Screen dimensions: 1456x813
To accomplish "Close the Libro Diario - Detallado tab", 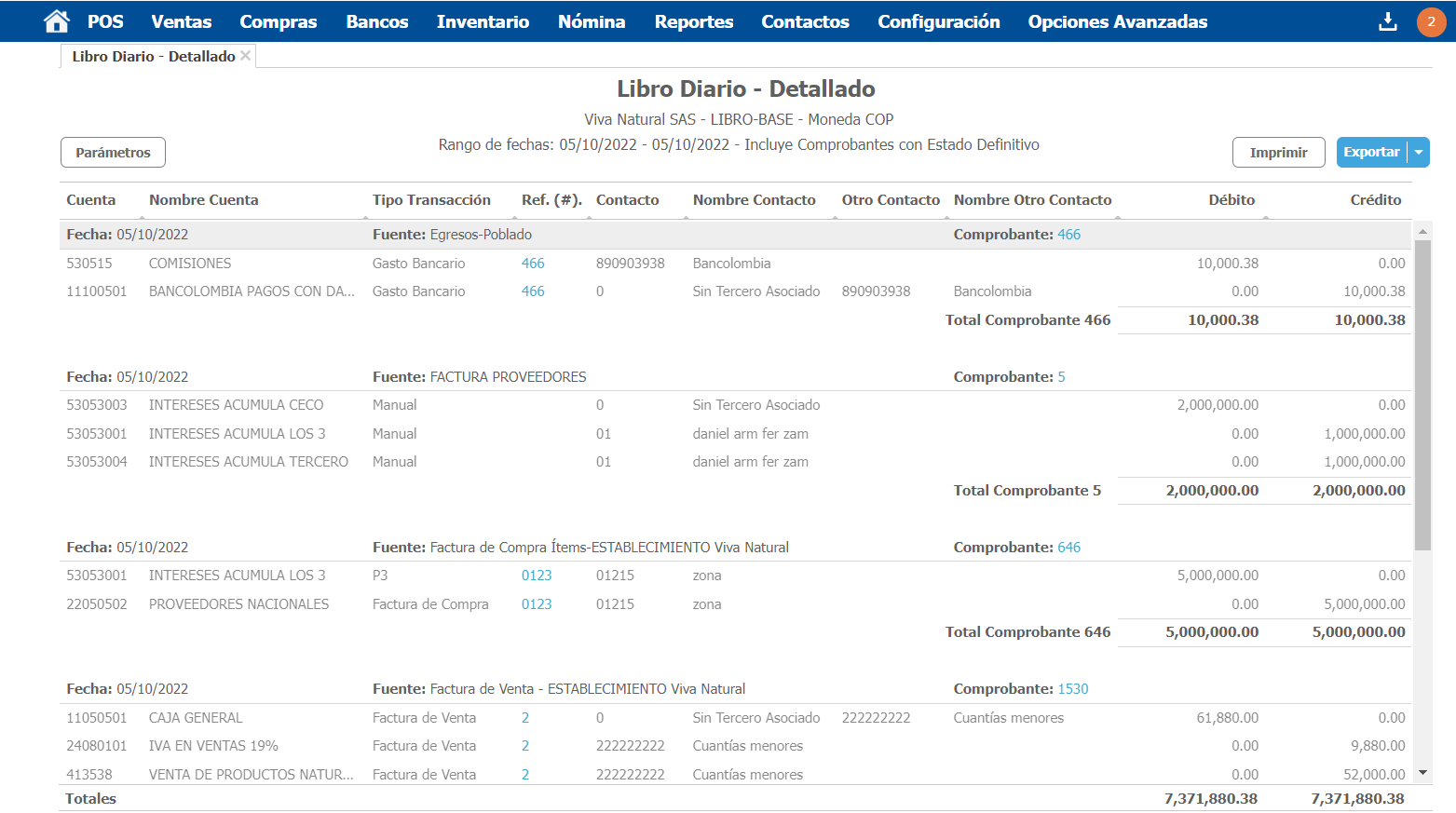I will (x=246, y=56).
